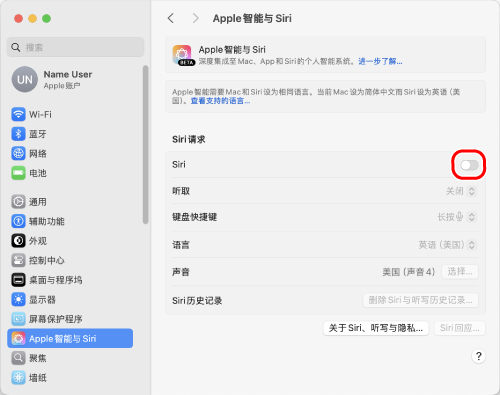The image size is (500, 395).
Task: Click the 网络 globe icon
Action: 18,153
